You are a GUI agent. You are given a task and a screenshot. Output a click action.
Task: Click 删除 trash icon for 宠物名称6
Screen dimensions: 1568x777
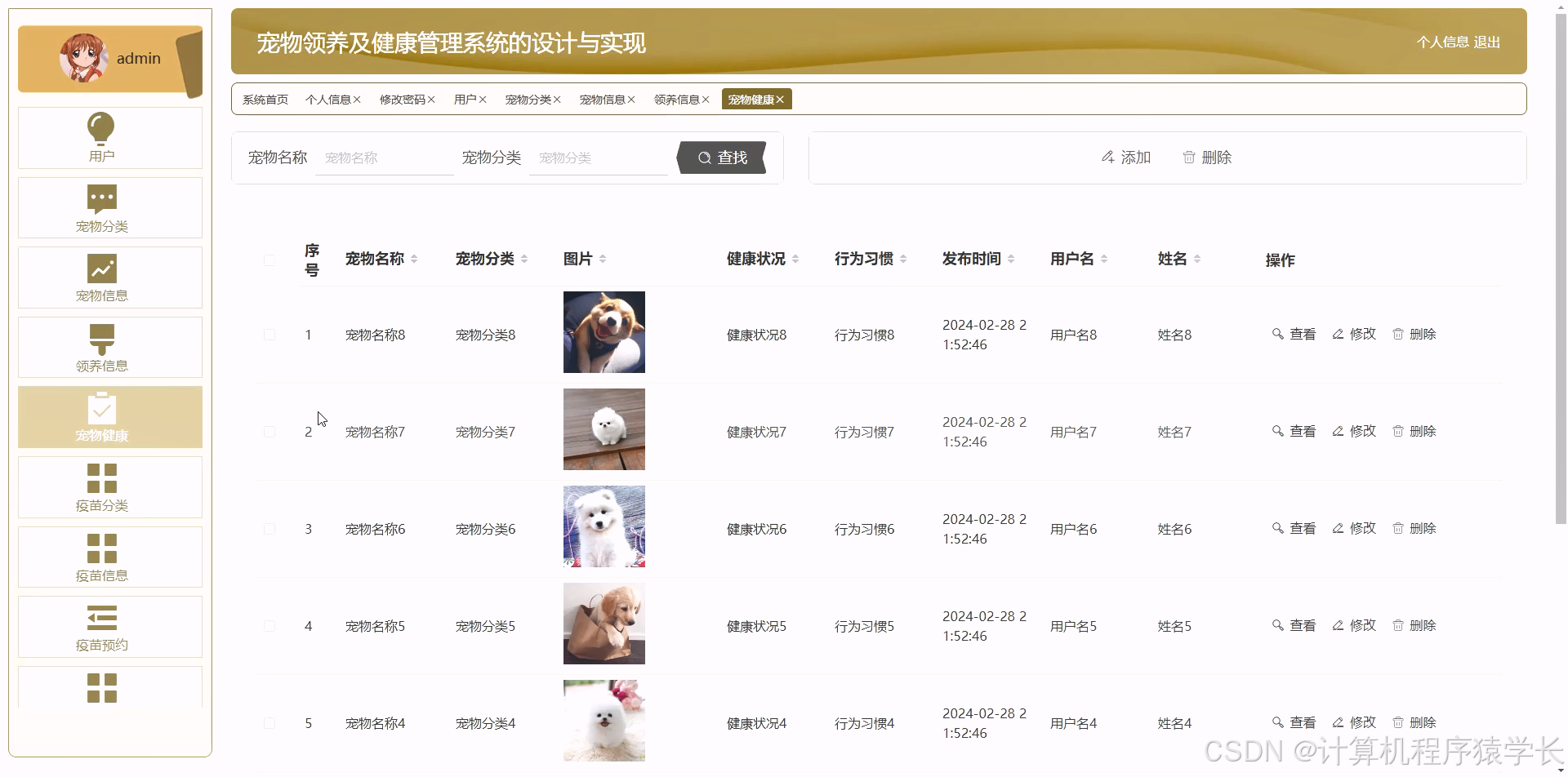pyautogui.click(x=1398, y=528)
